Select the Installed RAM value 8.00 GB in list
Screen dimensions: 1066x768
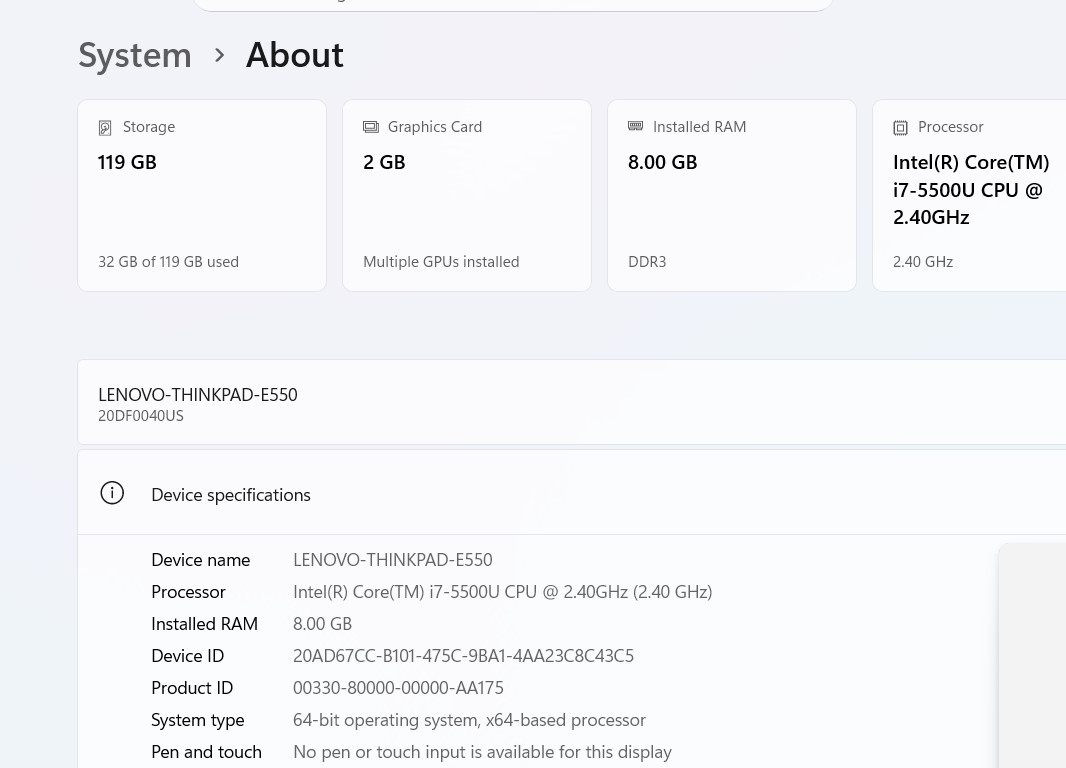pyautogui.click(x=322, y=624)
